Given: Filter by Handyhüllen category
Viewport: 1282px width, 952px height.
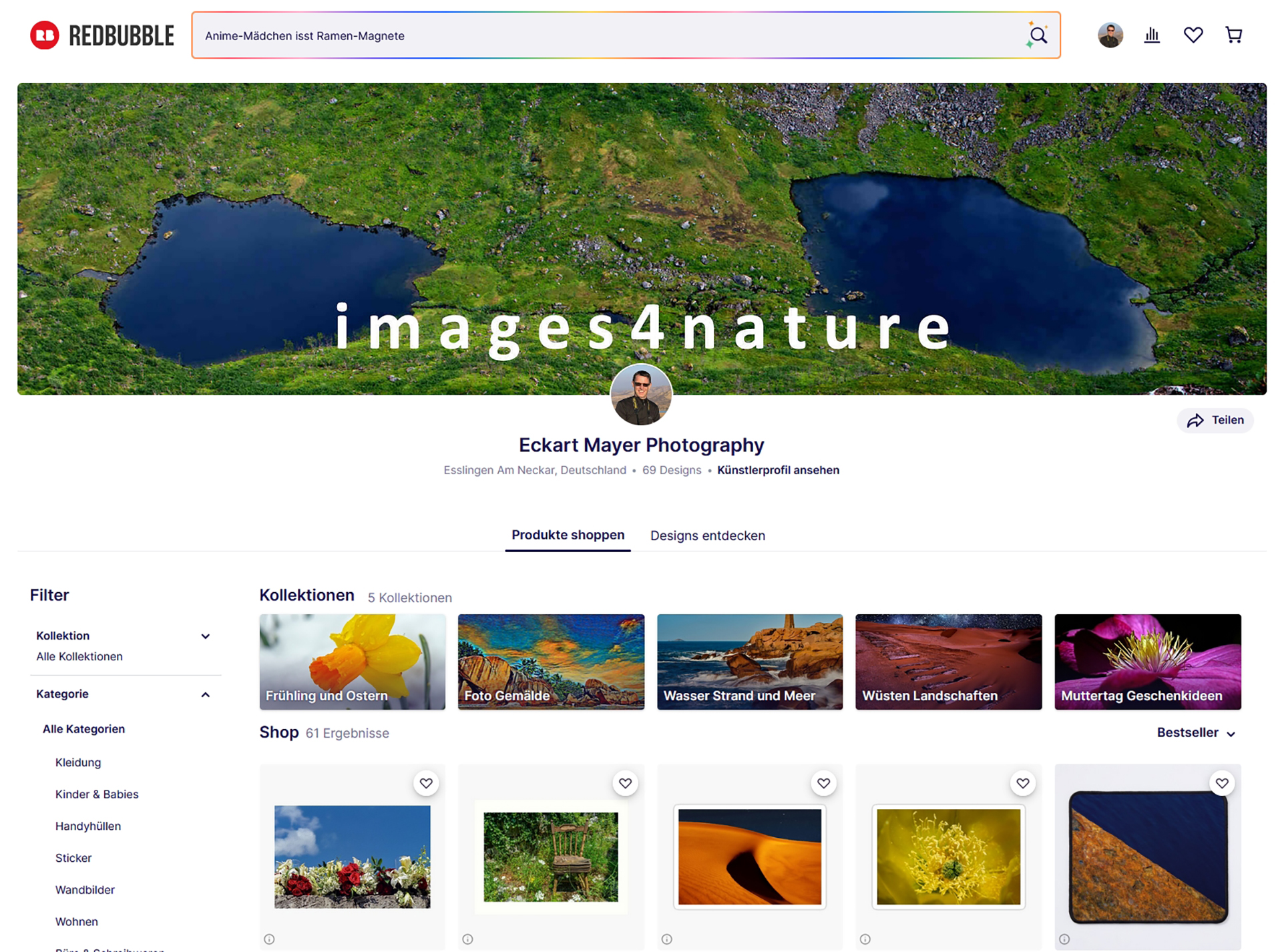Looking at the screenshot, I should coord(88,826).
